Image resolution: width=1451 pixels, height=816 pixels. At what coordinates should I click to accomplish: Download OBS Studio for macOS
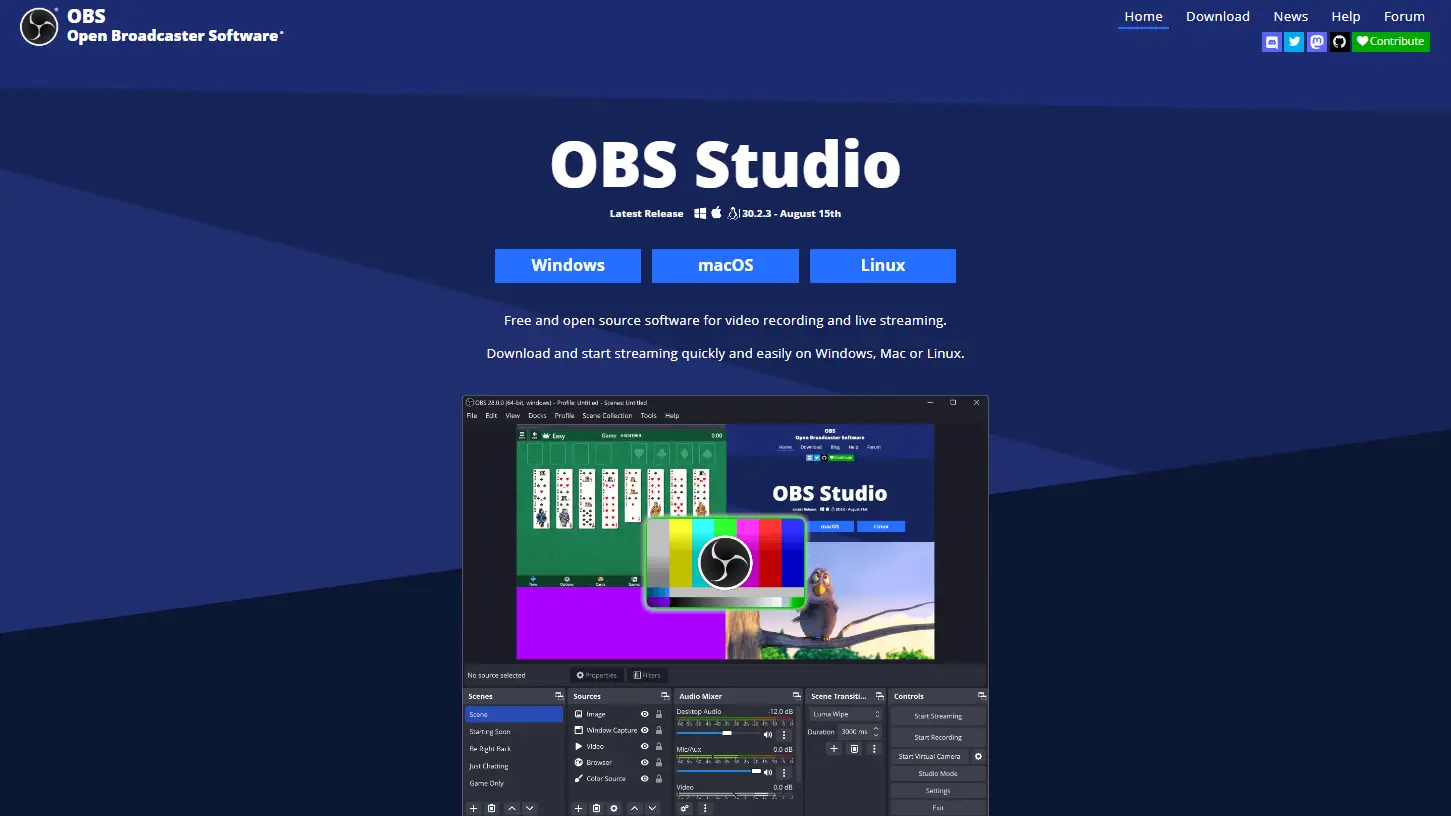point(725,266)
